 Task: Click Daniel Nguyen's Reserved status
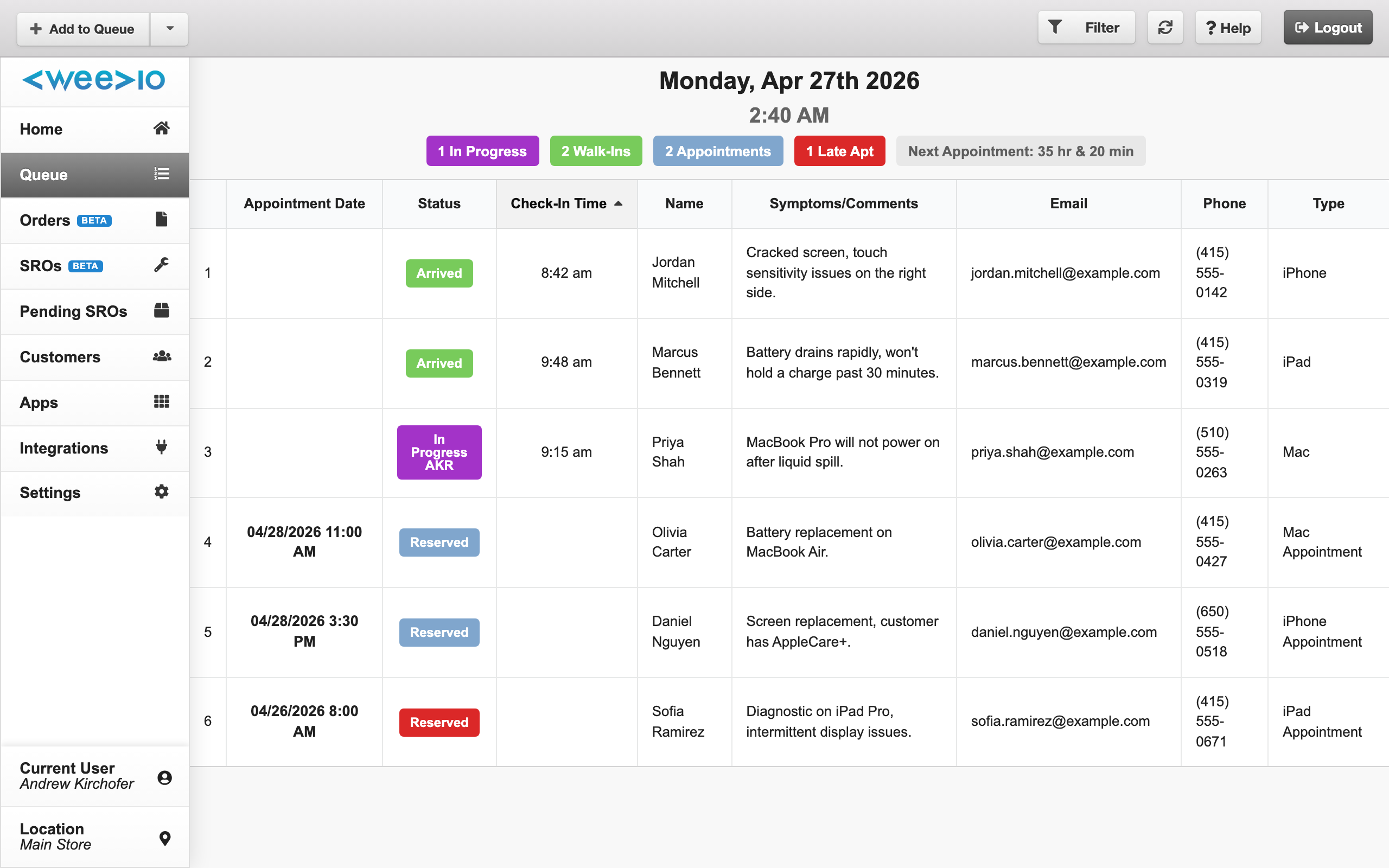[x=439, y=633]
